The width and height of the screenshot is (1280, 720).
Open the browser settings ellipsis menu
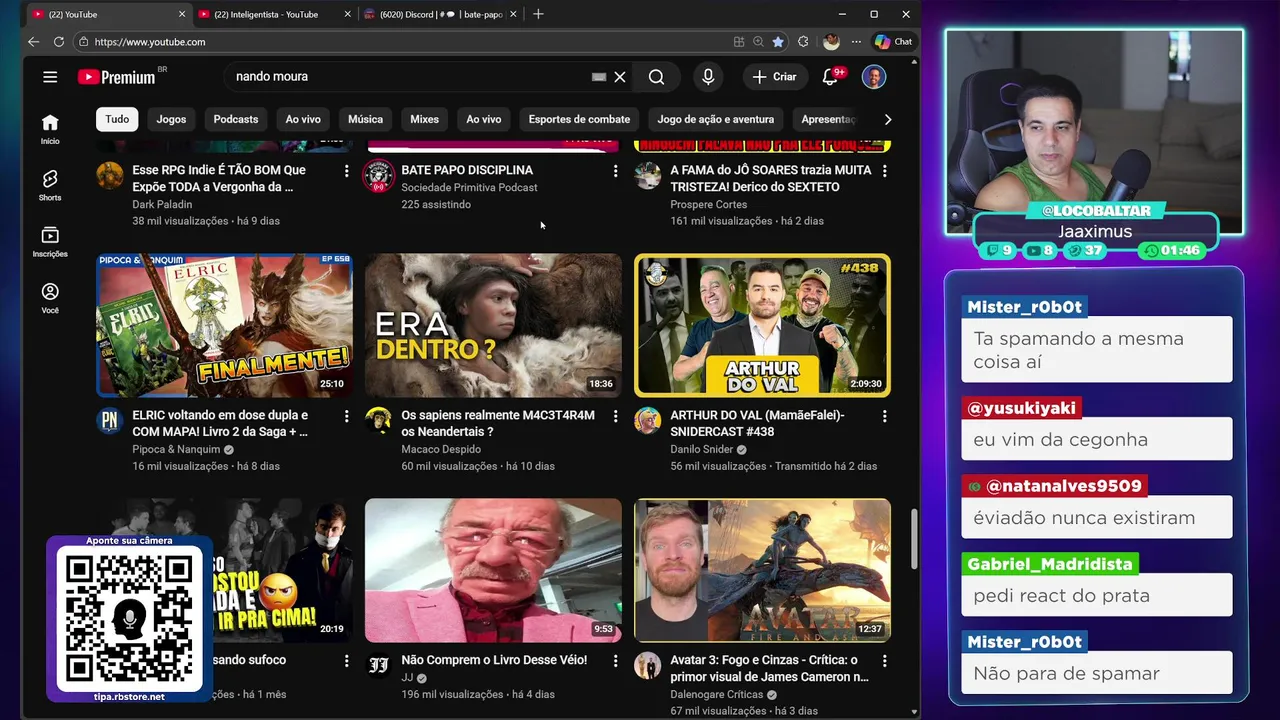[x=856, y=42]
